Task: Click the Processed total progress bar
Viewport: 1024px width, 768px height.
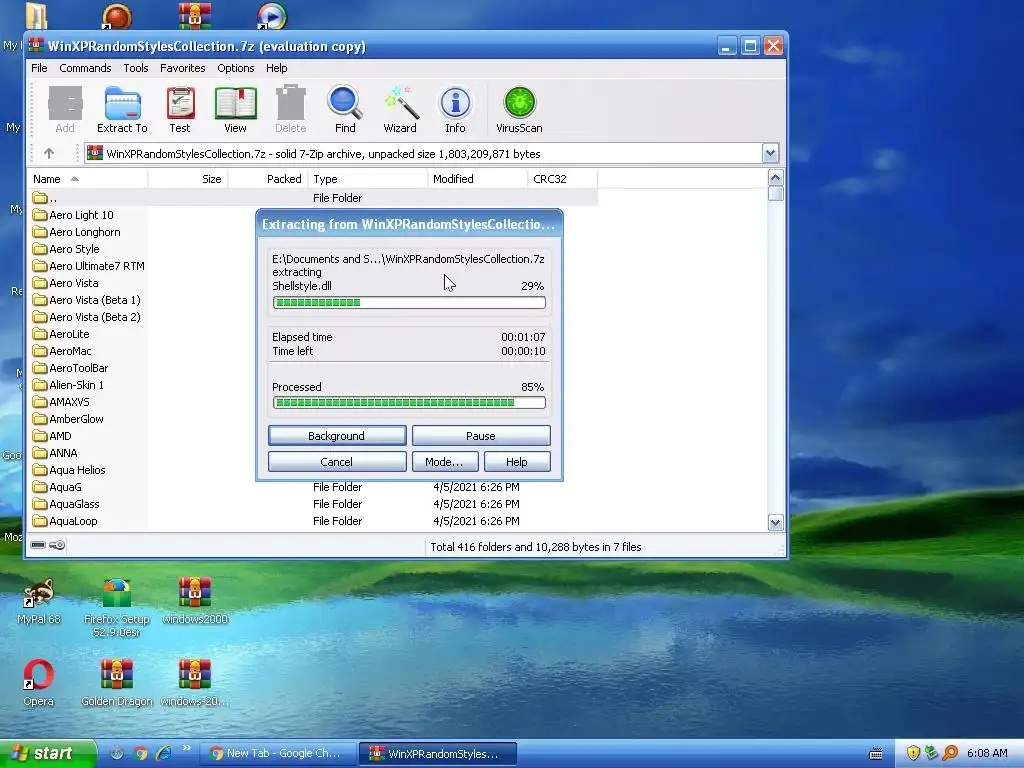Action: [x=409, y=402]
